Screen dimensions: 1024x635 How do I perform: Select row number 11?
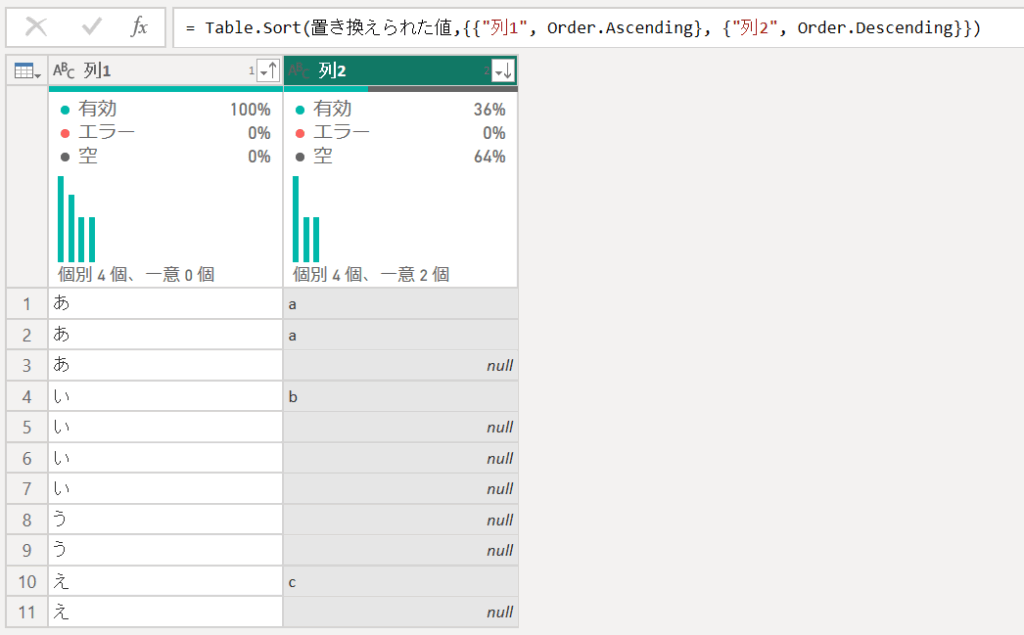point(27,612)
